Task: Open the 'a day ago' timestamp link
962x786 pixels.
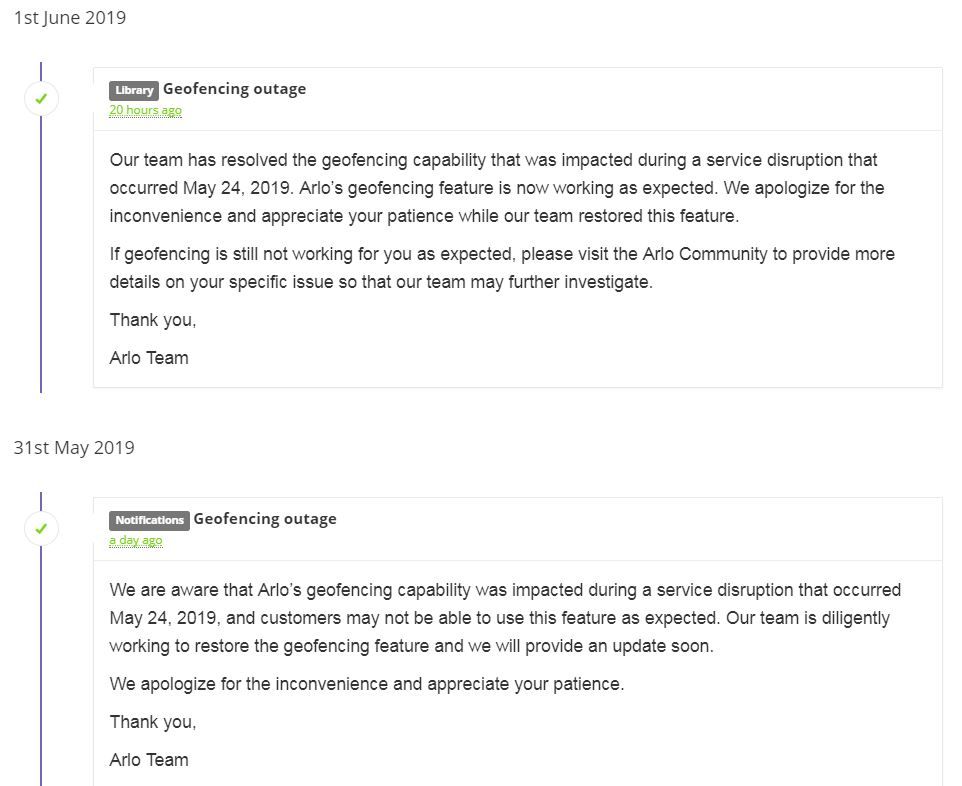Action: [136, 541]
